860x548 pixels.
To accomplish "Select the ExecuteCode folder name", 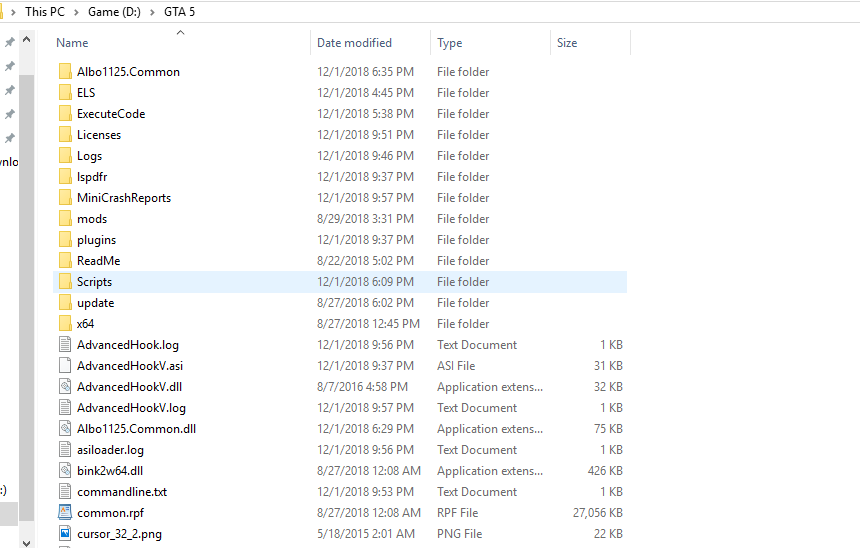I will pos(111,114).
